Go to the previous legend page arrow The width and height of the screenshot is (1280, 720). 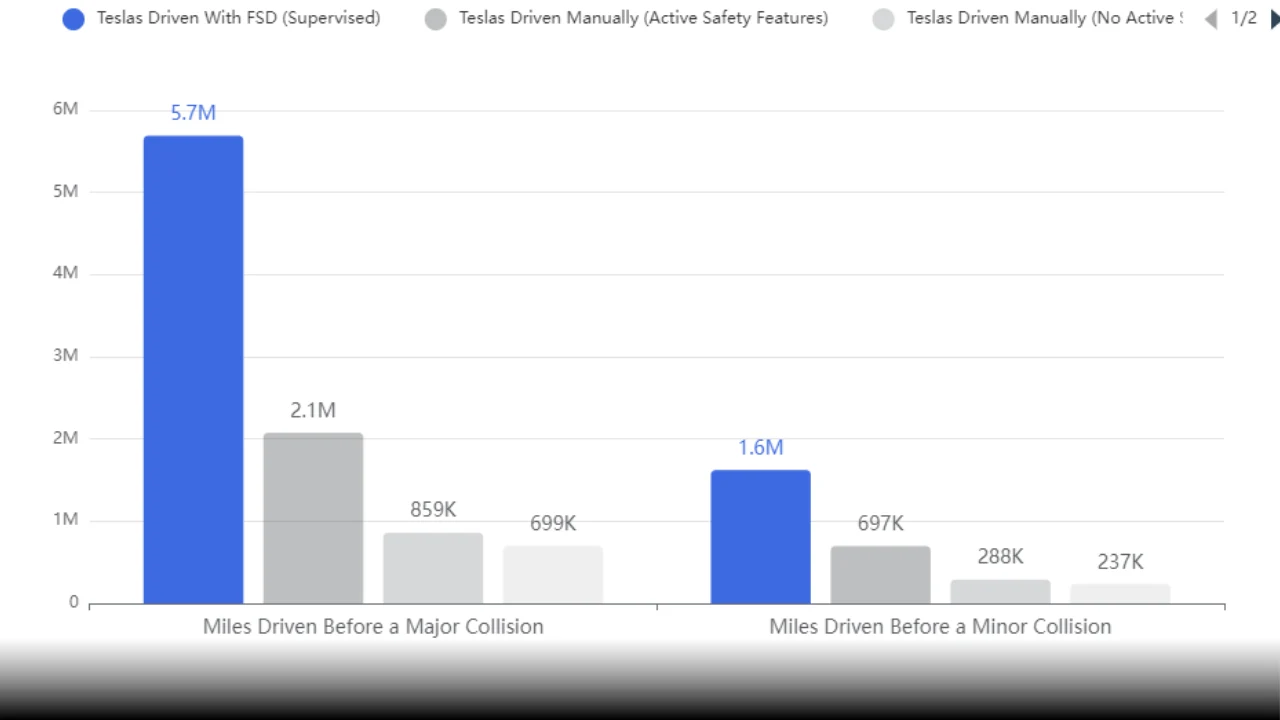click(1211, 18)
